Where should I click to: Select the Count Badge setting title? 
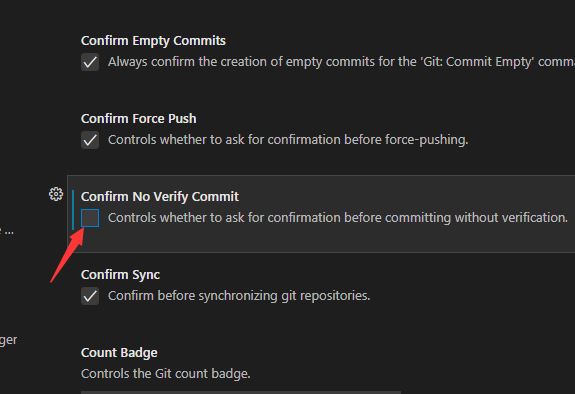click(x=119, y=353)
